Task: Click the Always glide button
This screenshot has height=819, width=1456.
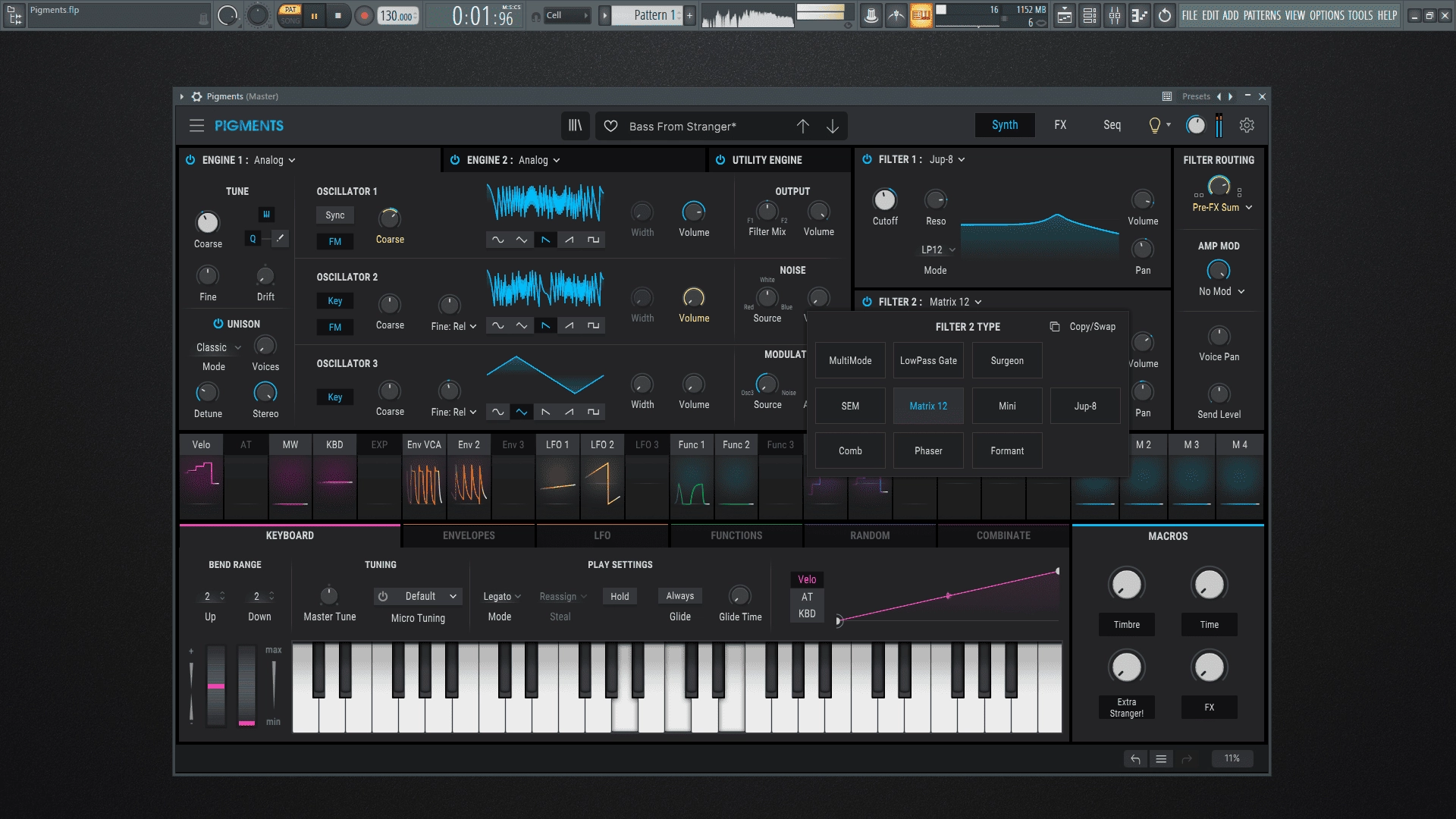Action: click(680, 596)
